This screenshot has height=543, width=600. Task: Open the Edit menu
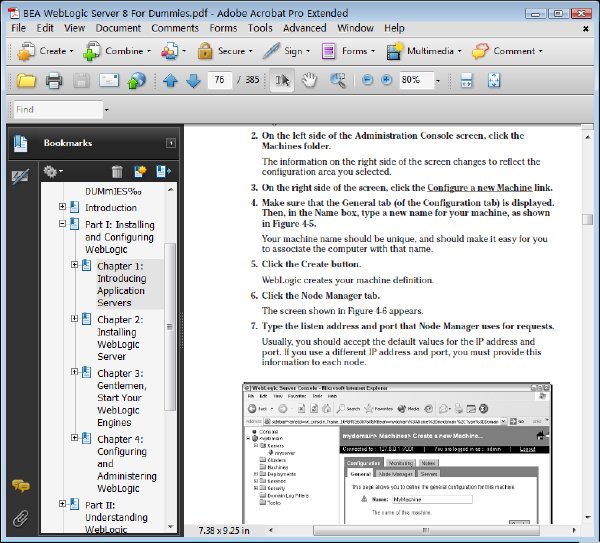(x=45, y=28)
